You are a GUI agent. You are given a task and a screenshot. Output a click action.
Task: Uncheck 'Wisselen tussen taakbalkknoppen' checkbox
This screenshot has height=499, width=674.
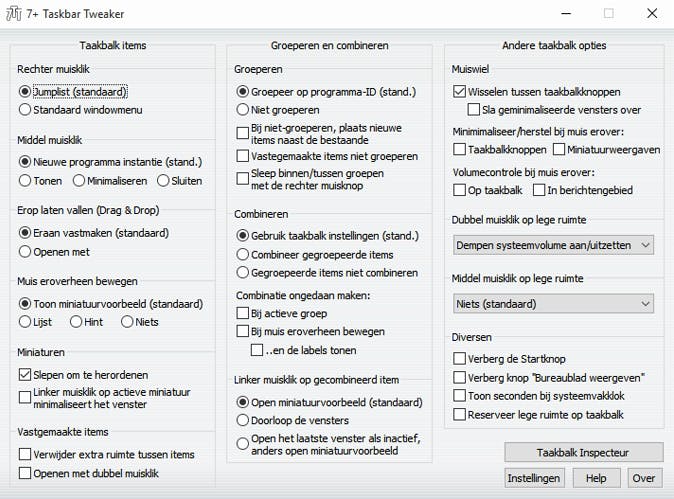coord(460,91)
